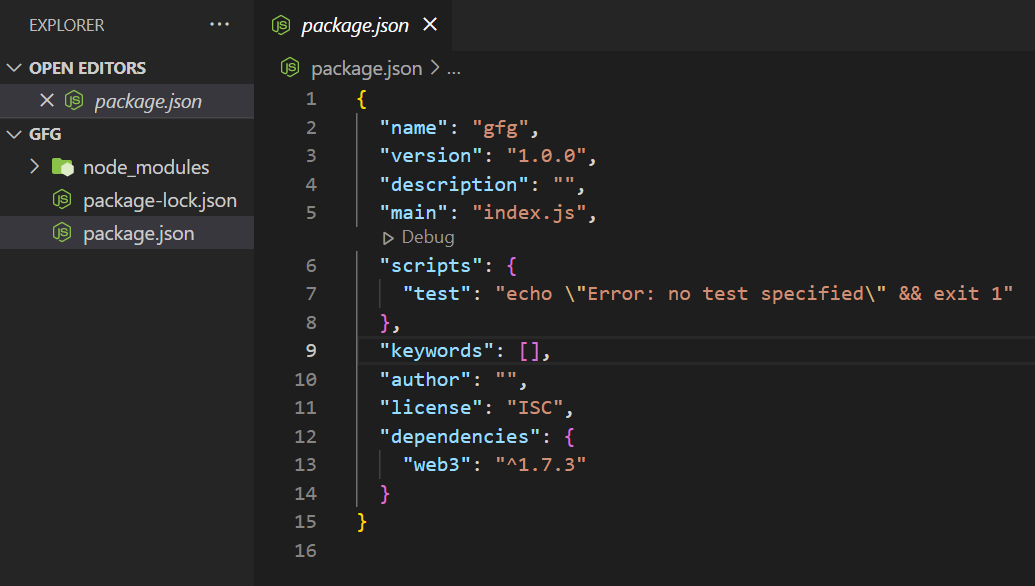The width and height of the screenshot is (1035, 586).
Task: Close the package.json editor tab
Action: 431,25
